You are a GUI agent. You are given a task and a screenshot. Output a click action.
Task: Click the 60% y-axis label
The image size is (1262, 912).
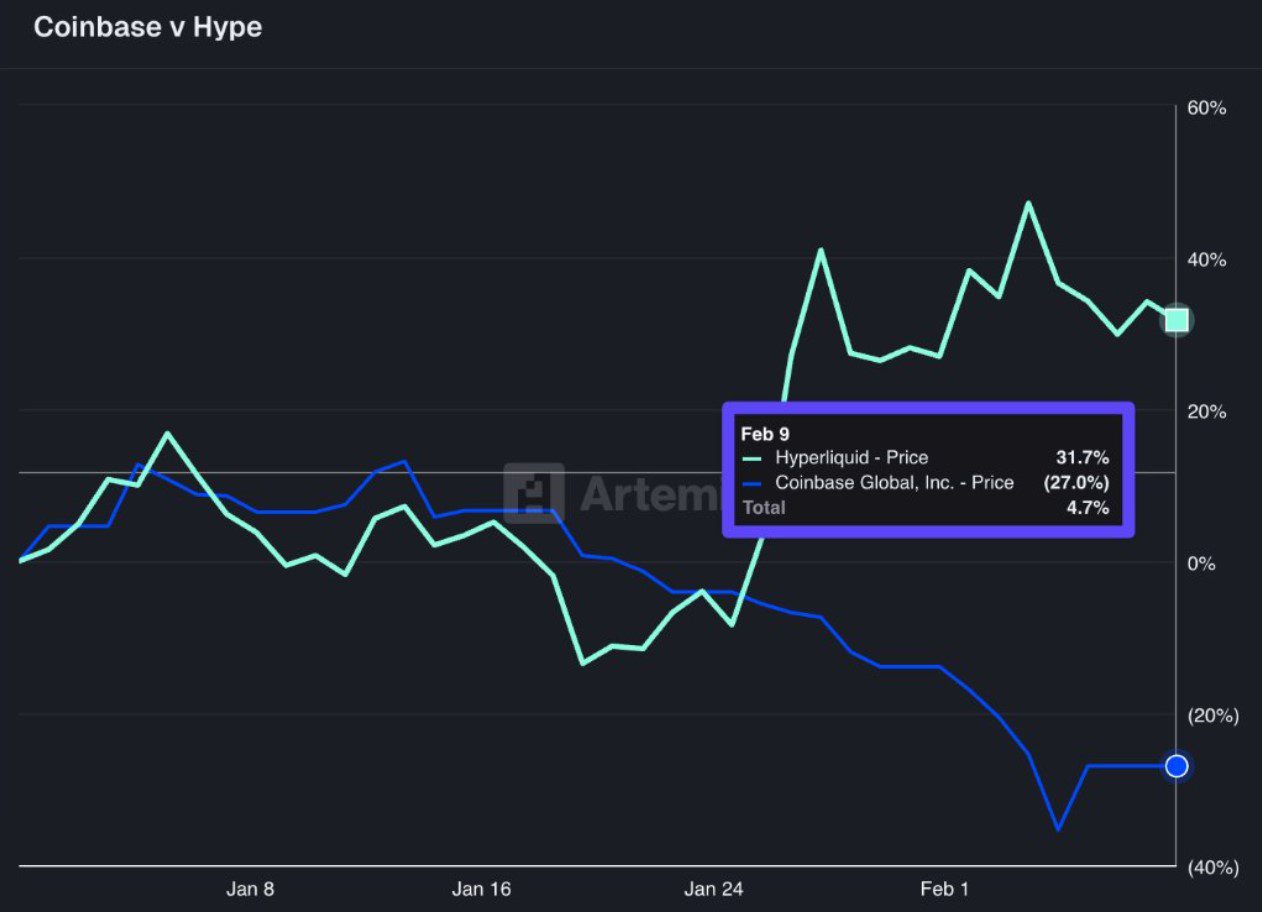click(x=1207, y=108)
